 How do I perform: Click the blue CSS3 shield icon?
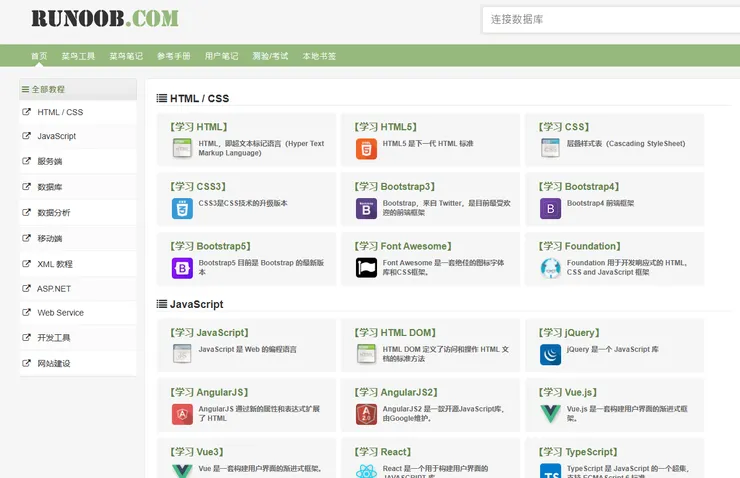182,208
